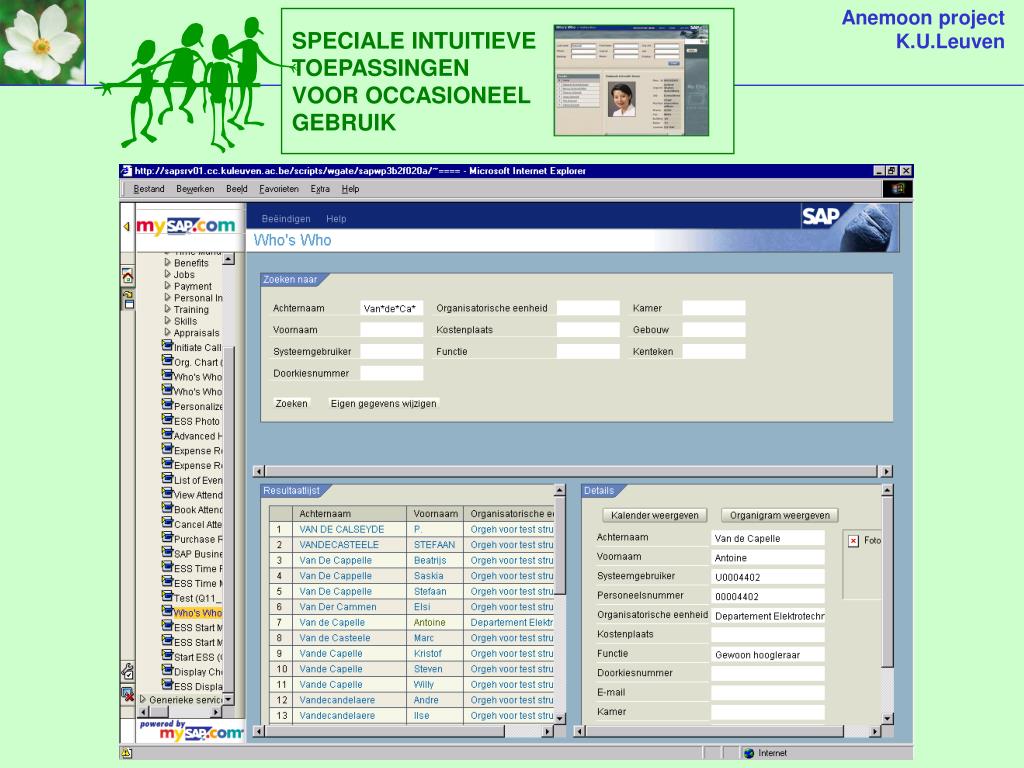This screenshot has width=1024, height=768.
Task: Open the Favorieten menu
Action: click(279, 189)
